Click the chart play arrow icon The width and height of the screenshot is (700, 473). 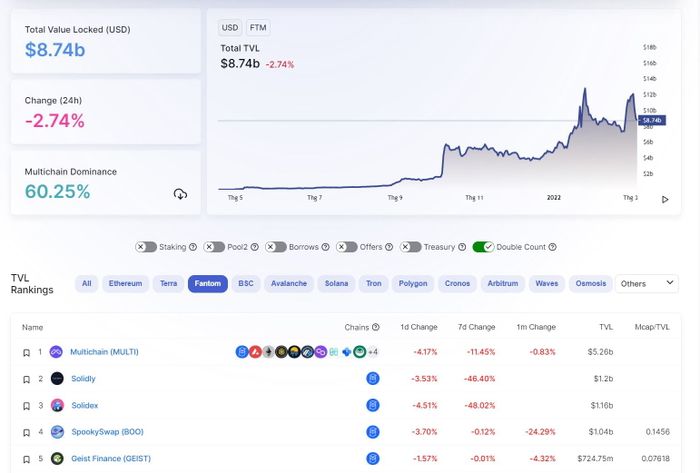(x=665, y=199)
